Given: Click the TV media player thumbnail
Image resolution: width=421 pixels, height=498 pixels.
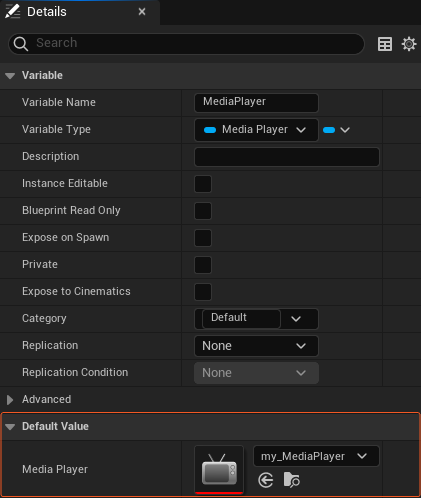Looking at the screenshot, I should tap(219, 469).
